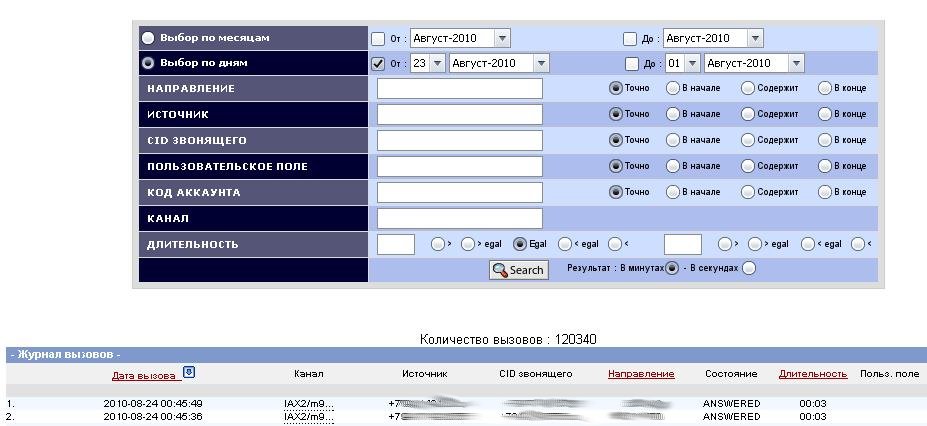This screenshot has height=426, width=927.
Task: Select the first duration 'Egal' radio button
Action: pyautogui.click(x=520, y=244)
